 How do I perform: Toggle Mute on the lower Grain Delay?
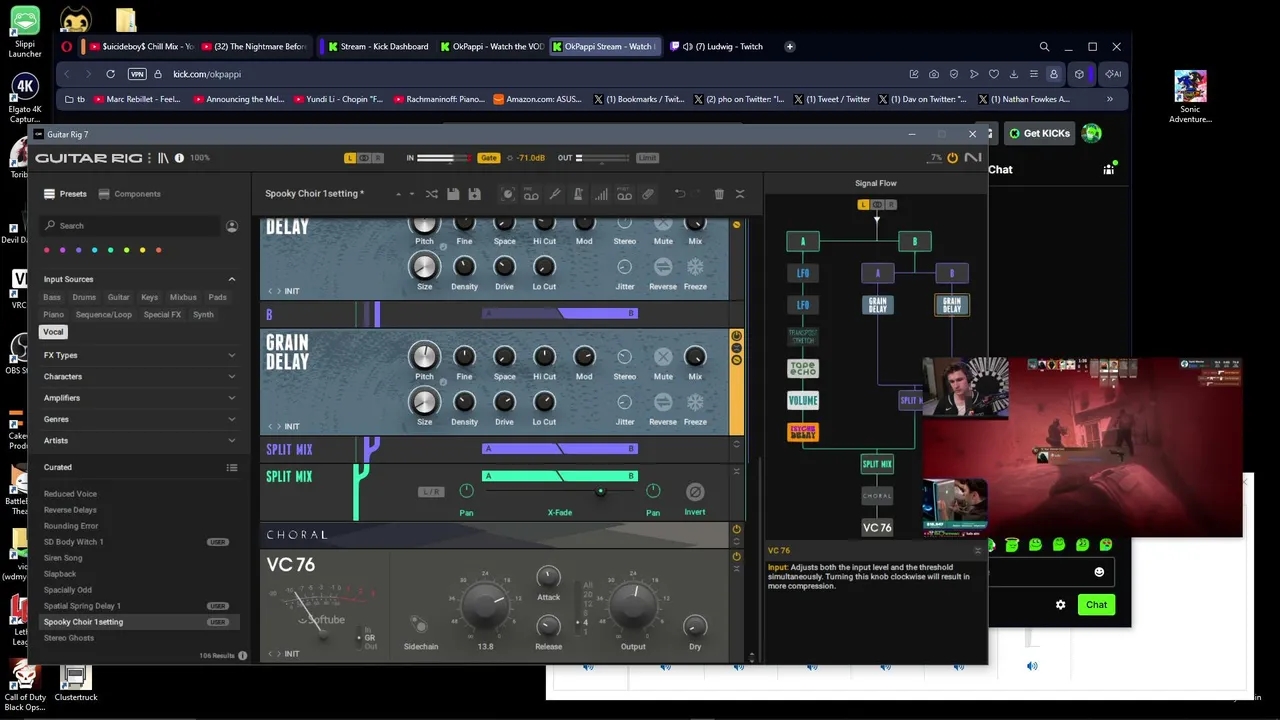(x=663, y=357)
